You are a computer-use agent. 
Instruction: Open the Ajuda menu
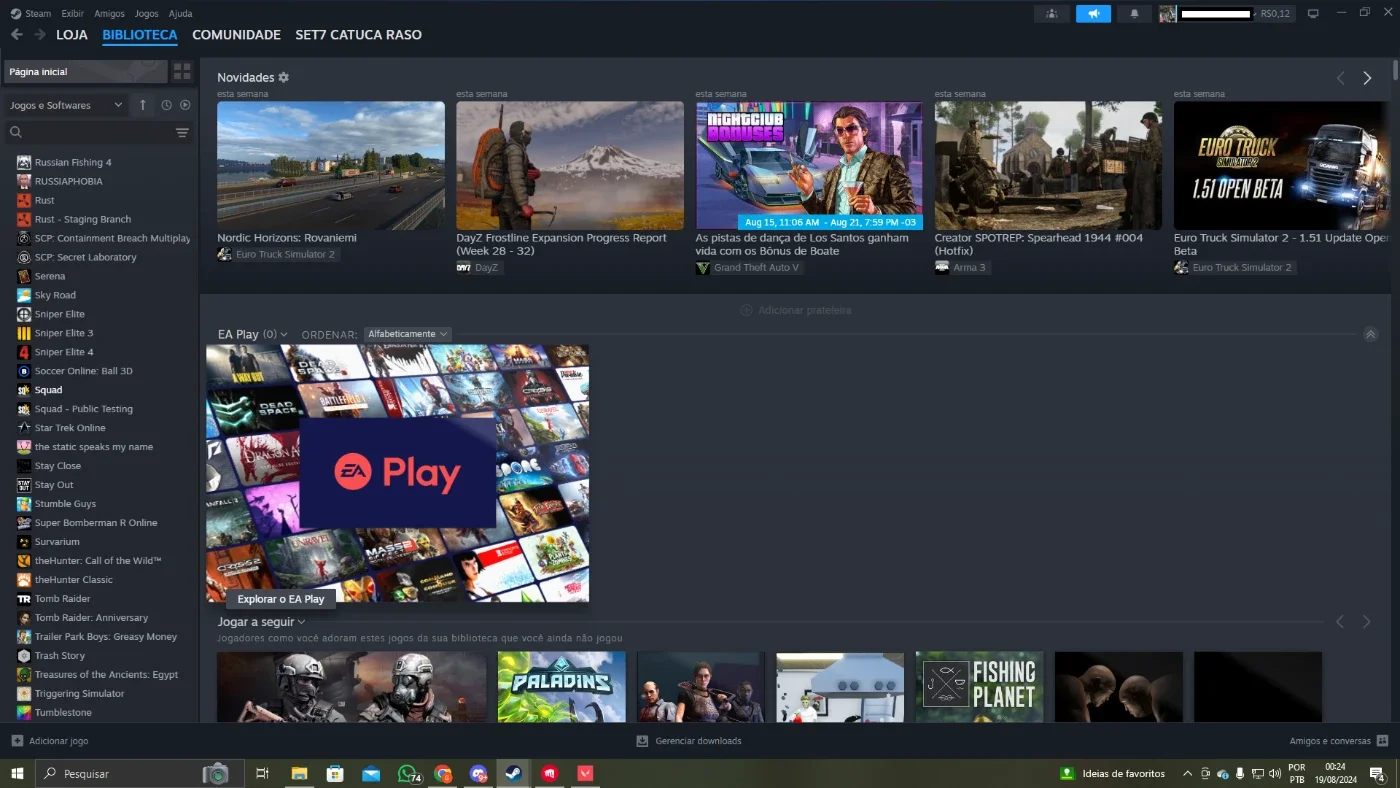[x=180, y=14]
